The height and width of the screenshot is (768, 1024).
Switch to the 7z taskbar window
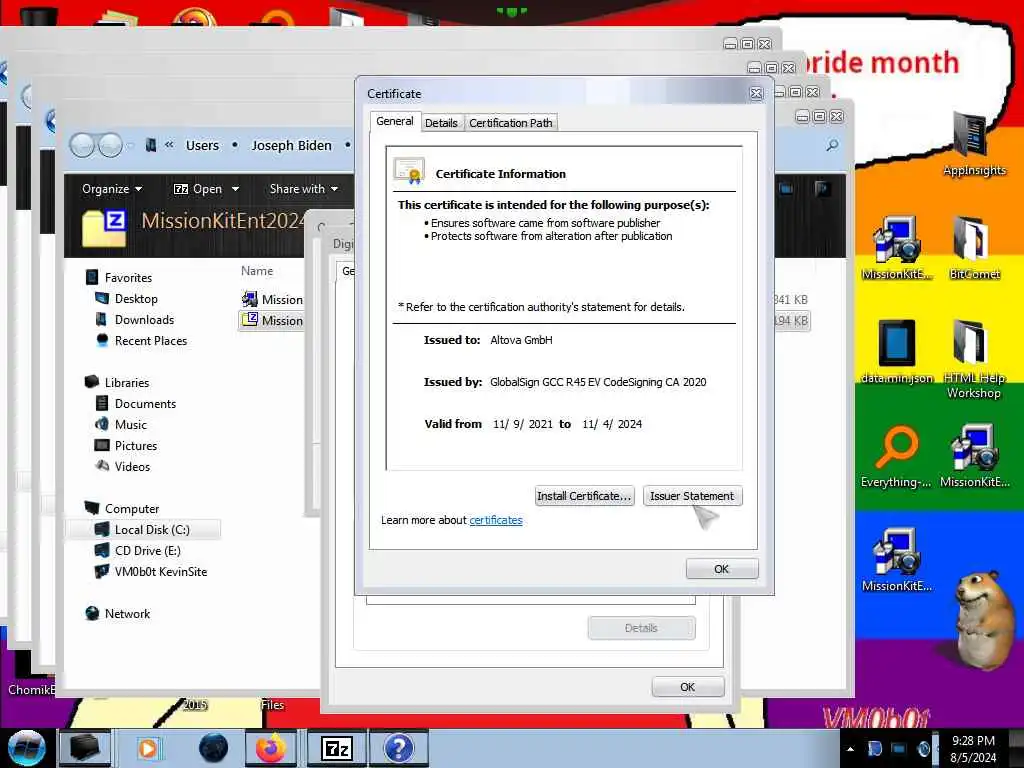pos(336,748)
